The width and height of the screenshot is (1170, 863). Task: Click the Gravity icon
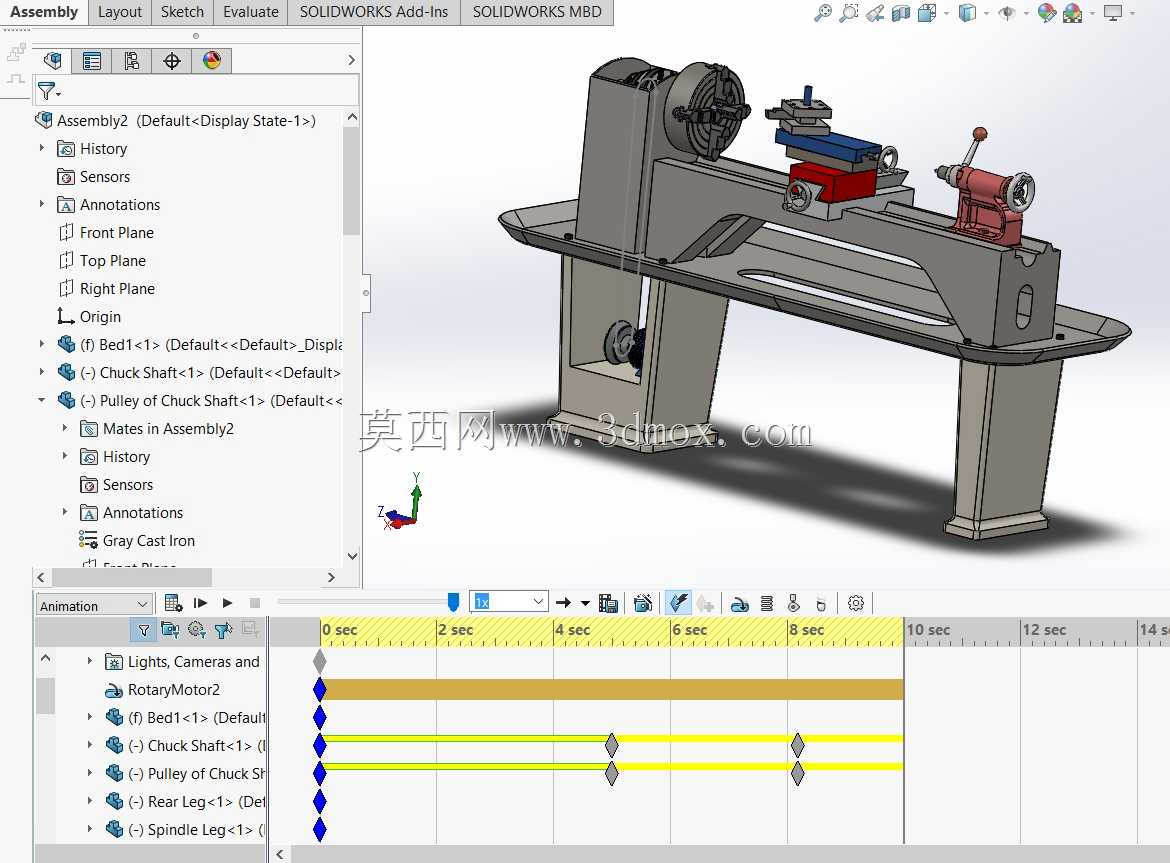821,603
